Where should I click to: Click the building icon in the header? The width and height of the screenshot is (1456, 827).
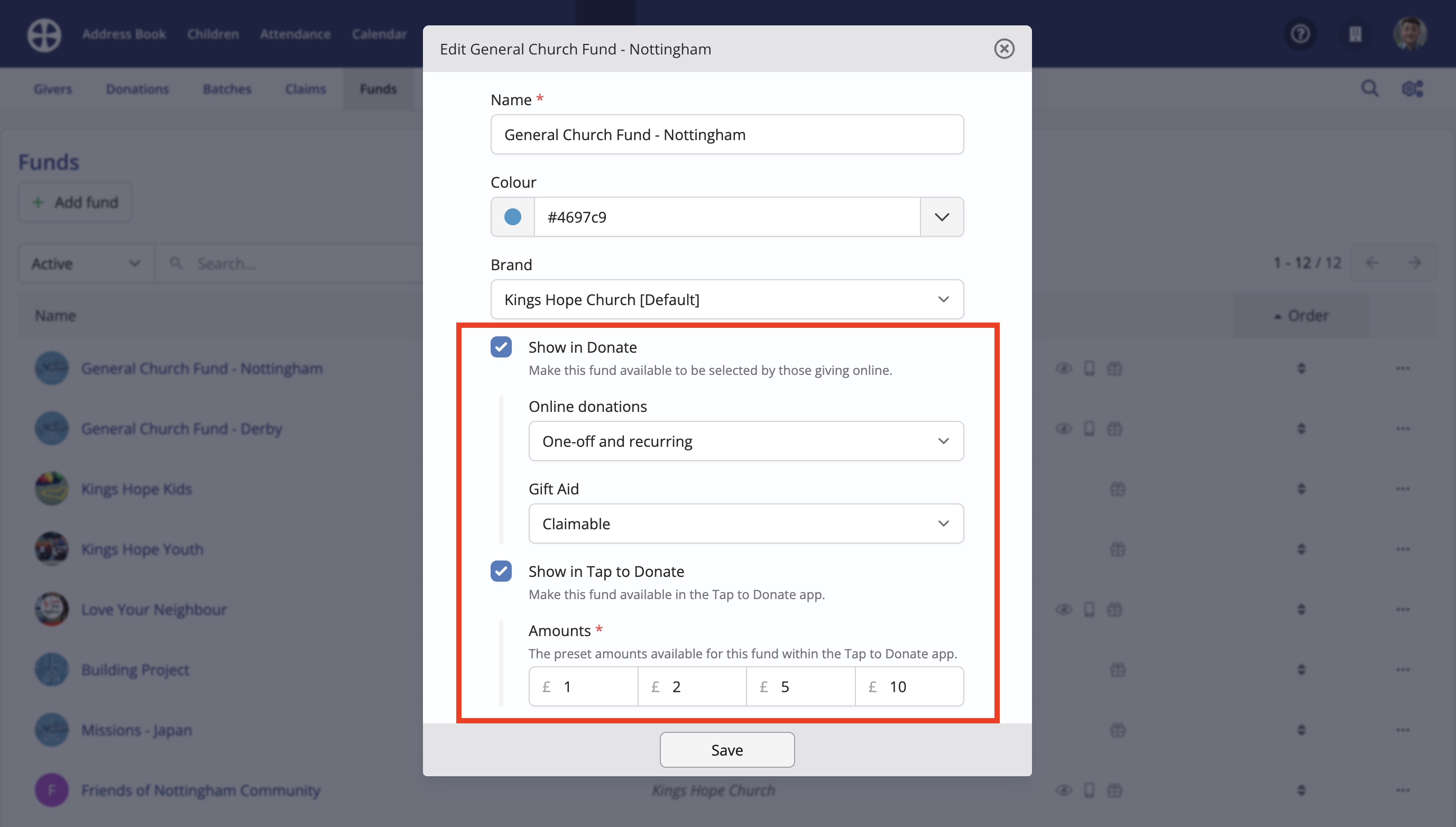tap(1356, 34)
